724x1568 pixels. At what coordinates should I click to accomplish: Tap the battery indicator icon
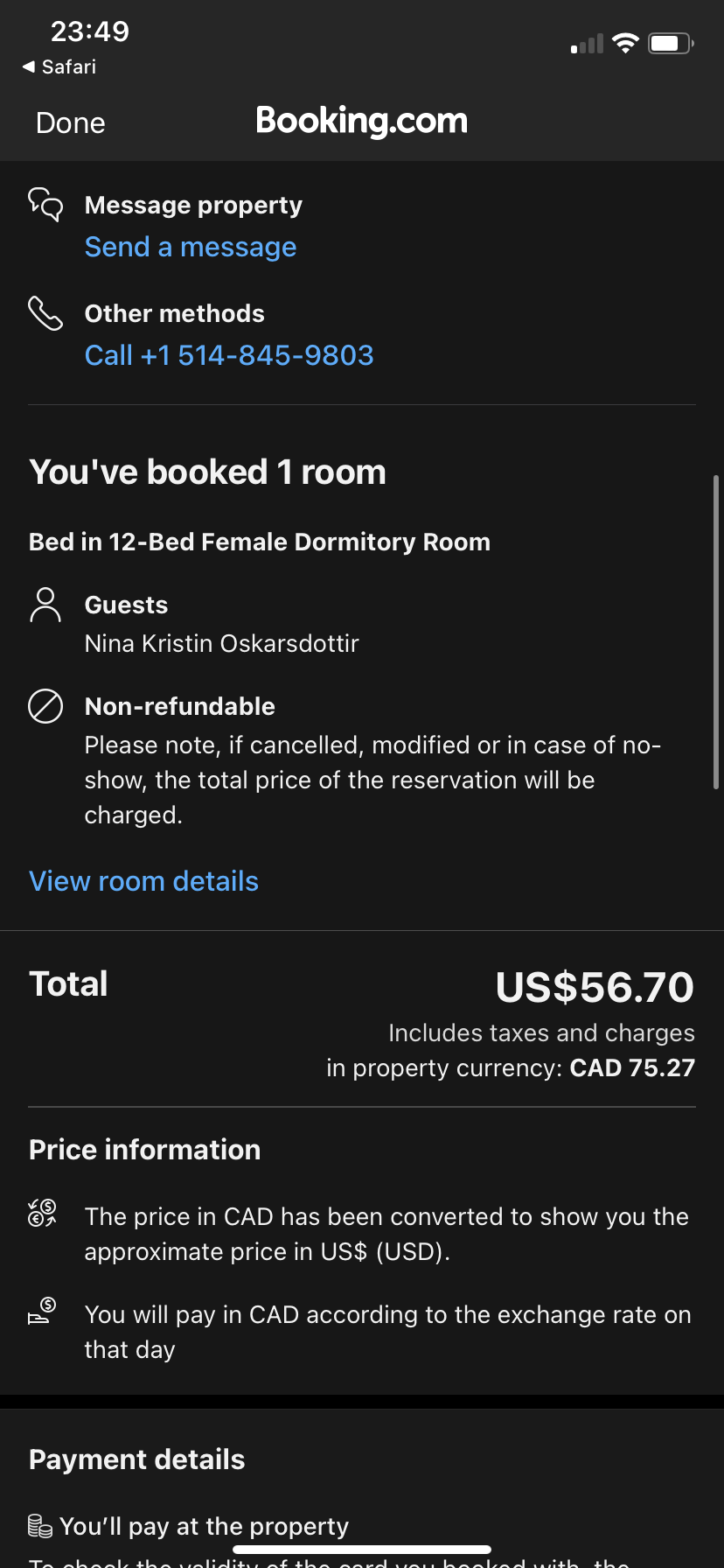pyautogui.click(x=671, y=43)
